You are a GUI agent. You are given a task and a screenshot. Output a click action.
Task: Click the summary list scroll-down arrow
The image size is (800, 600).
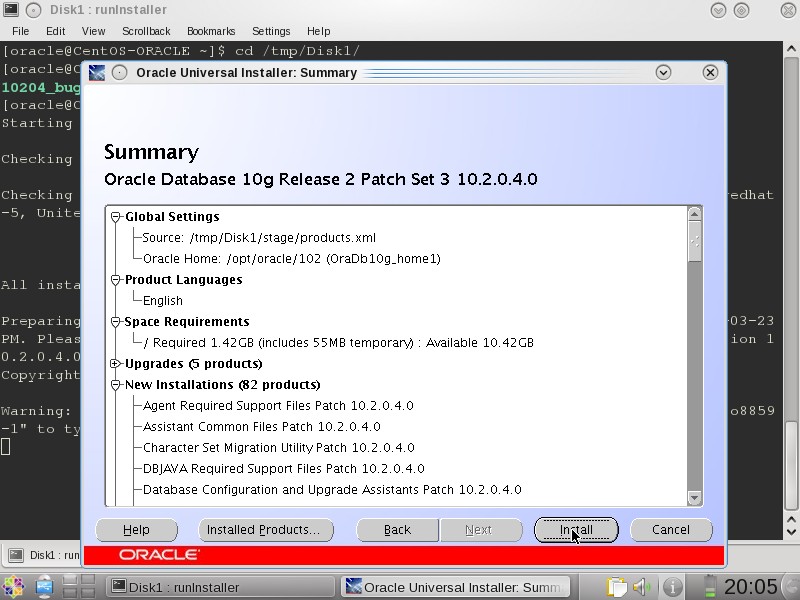(x=694, y=497)
